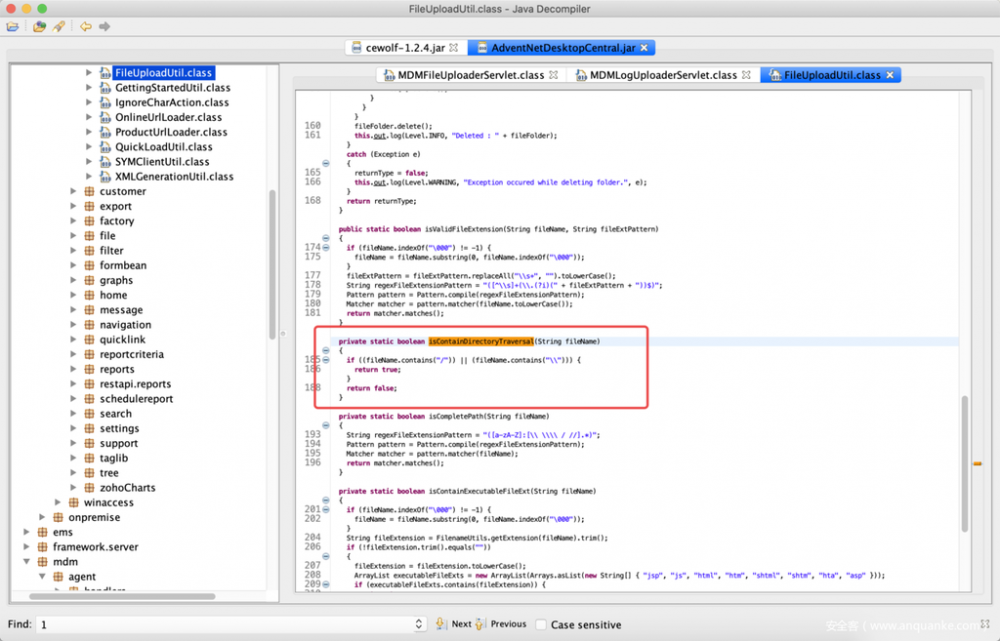
Task: Click the Previous search arrow icon
Action: tap(478, 624)
